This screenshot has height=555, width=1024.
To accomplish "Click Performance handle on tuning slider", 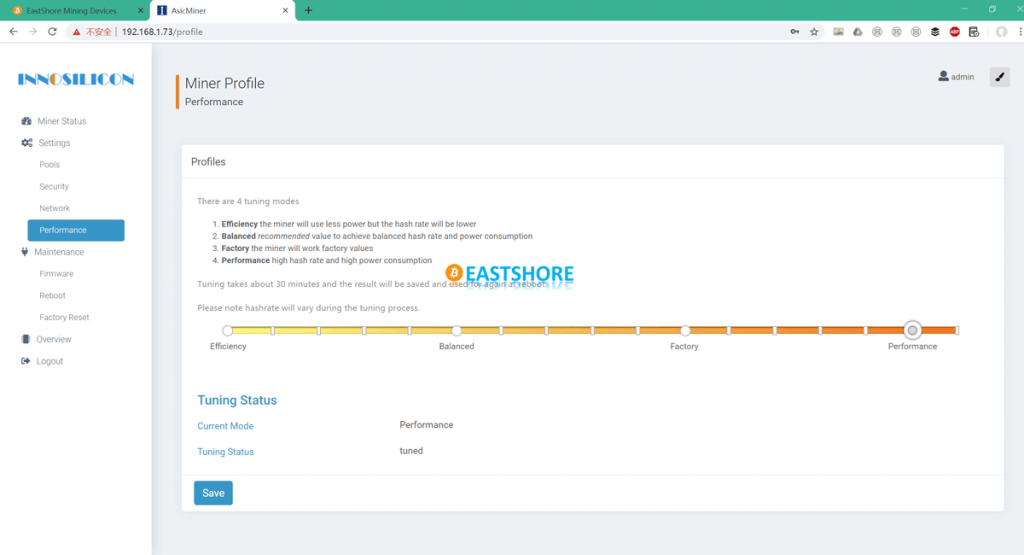I will pyautogui.click(x=912, y=330).
